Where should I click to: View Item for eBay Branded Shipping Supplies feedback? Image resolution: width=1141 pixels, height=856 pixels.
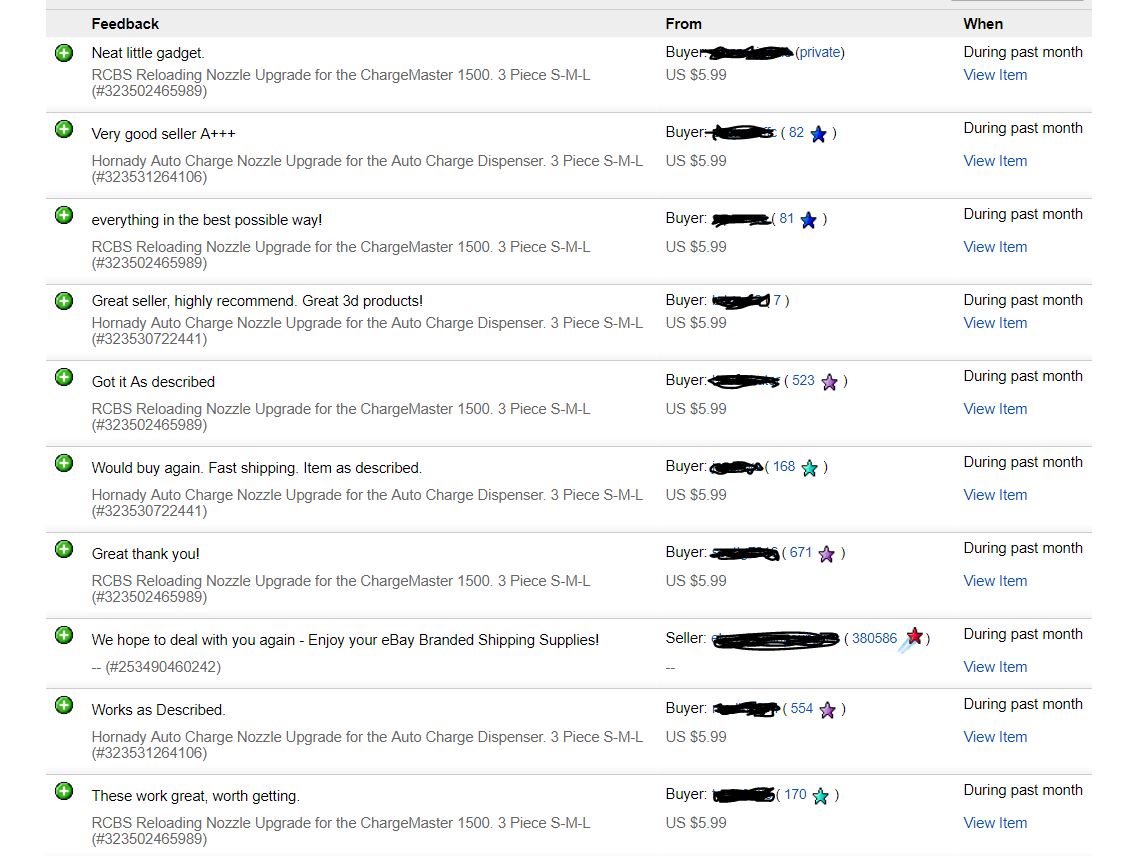pyautogui.click(x=994, y=667)
